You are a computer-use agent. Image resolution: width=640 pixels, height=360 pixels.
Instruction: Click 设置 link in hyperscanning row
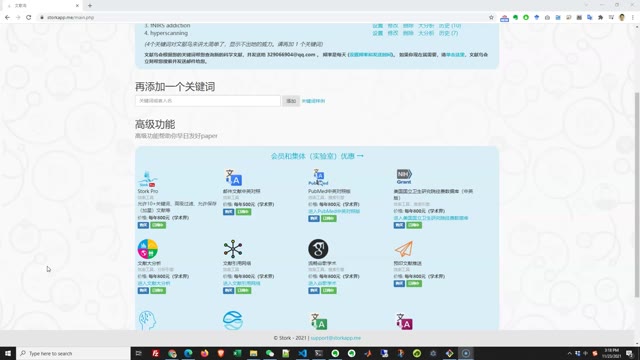pyautogui.click(x=378, y=33)
